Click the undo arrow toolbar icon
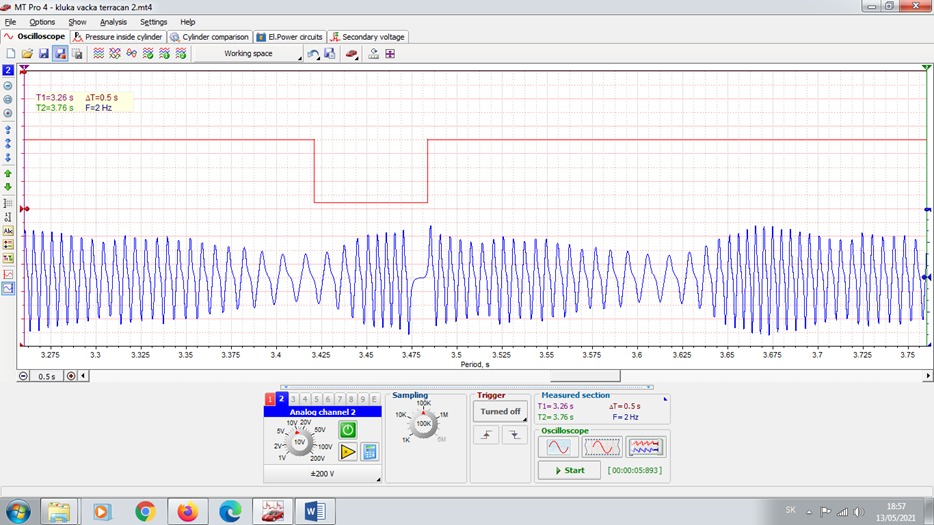934x525 pixels. [x=313, y=53]
